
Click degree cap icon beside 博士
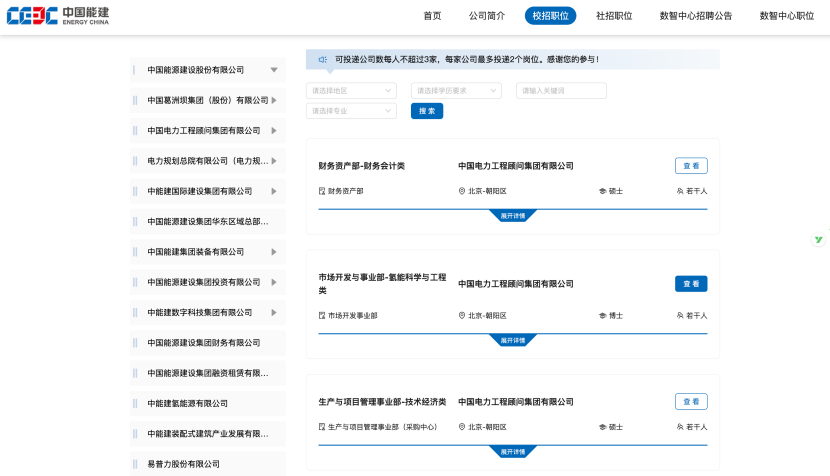(602, 315)
